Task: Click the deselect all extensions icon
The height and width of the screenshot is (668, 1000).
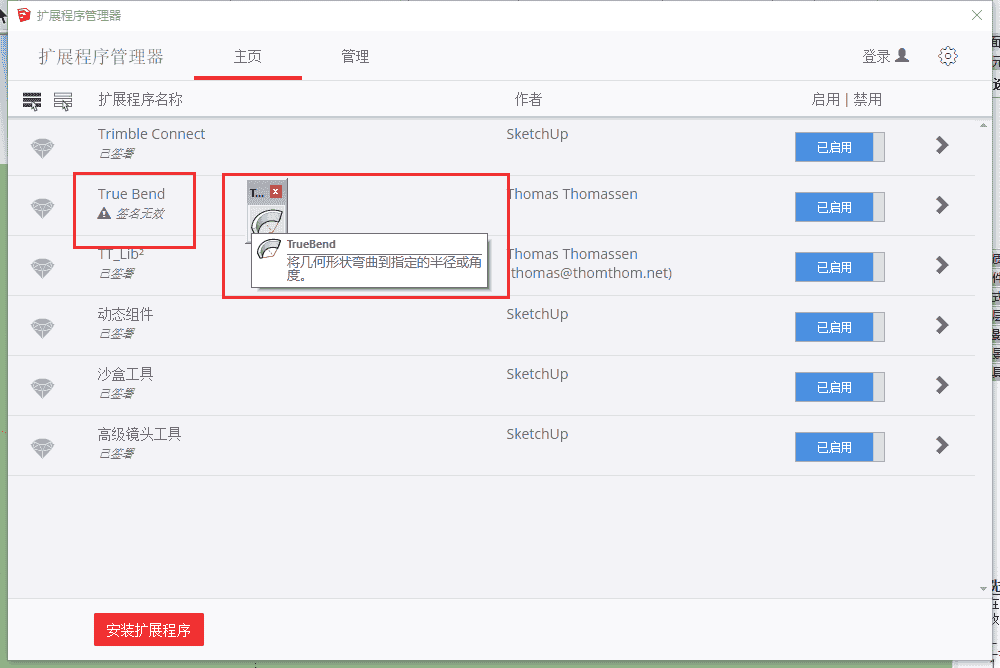Action: (x=62, y=101)
